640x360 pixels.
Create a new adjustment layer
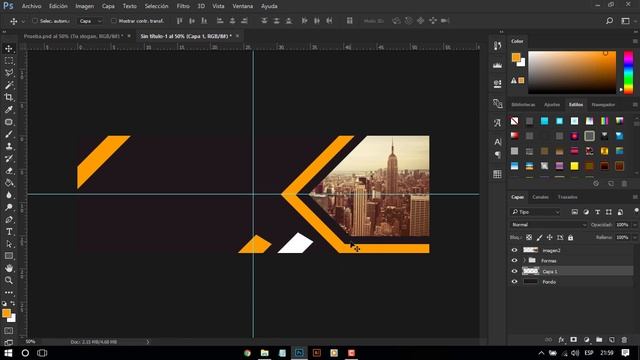(x=587, y=340)
